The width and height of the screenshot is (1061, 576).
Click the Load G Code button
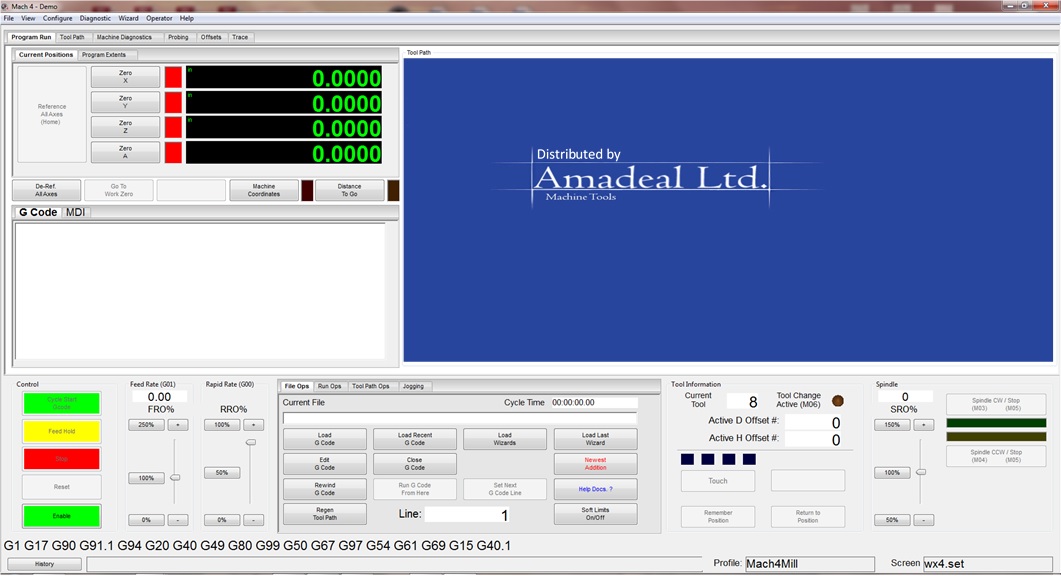325,439
